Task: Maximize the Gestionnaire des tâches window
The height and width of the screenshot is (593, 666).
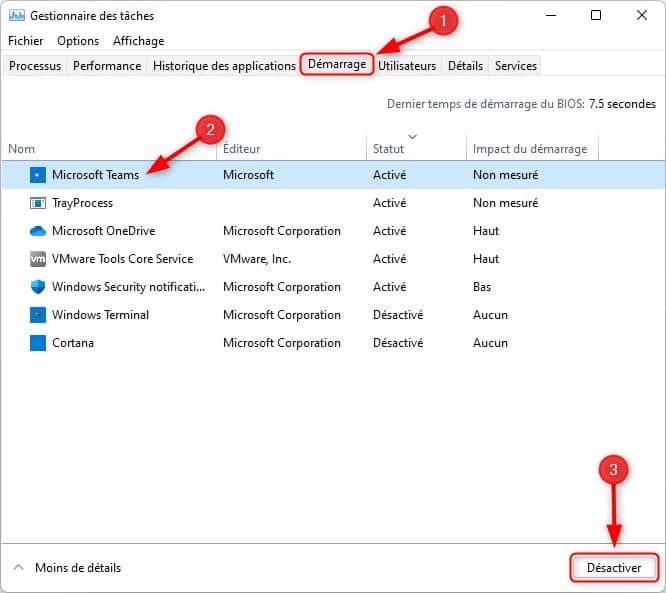Action: click(x=596, y=15)
